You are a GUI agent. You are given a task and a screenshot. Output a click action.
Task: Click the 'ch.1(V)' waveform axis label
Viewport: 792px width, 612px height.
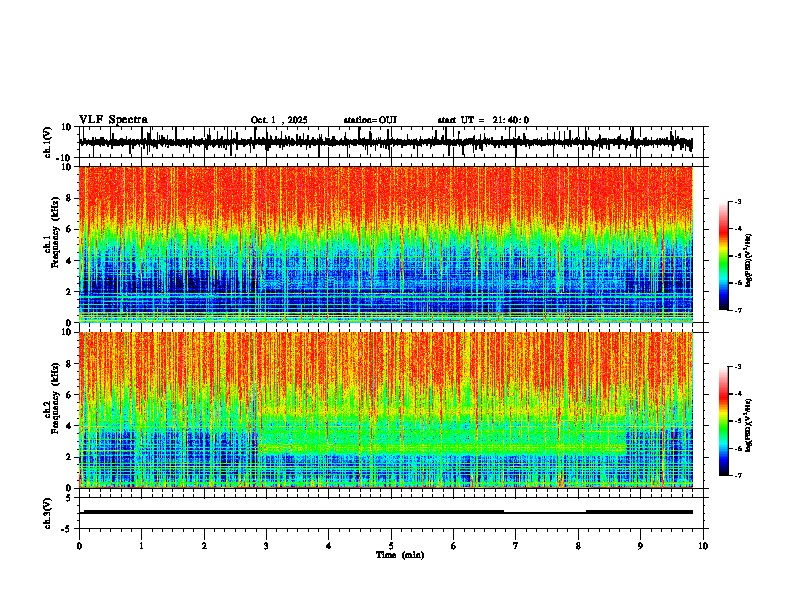click(x=48, y=142)
